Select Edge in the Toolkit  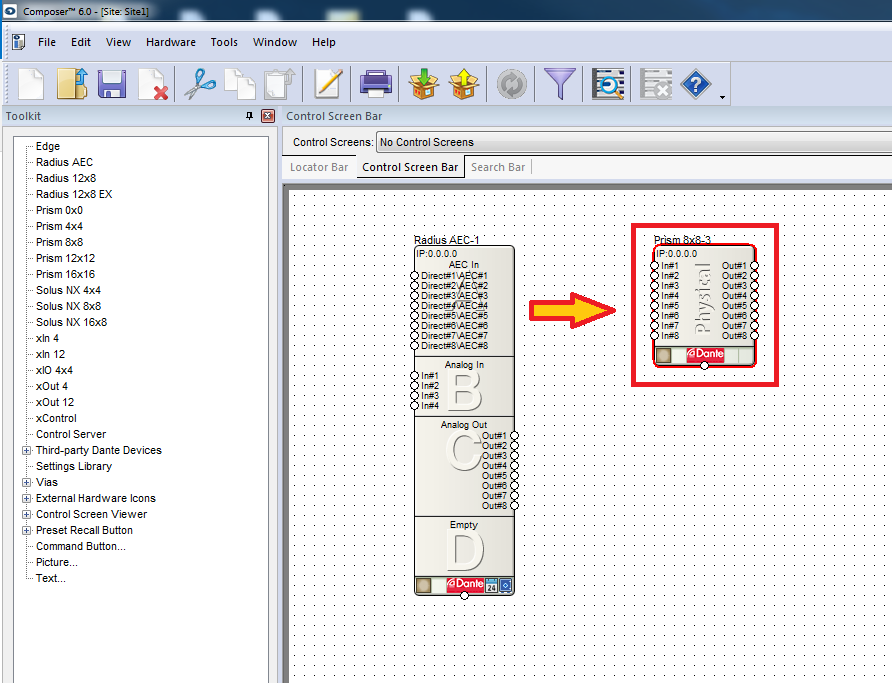click(x=48, y=146)
